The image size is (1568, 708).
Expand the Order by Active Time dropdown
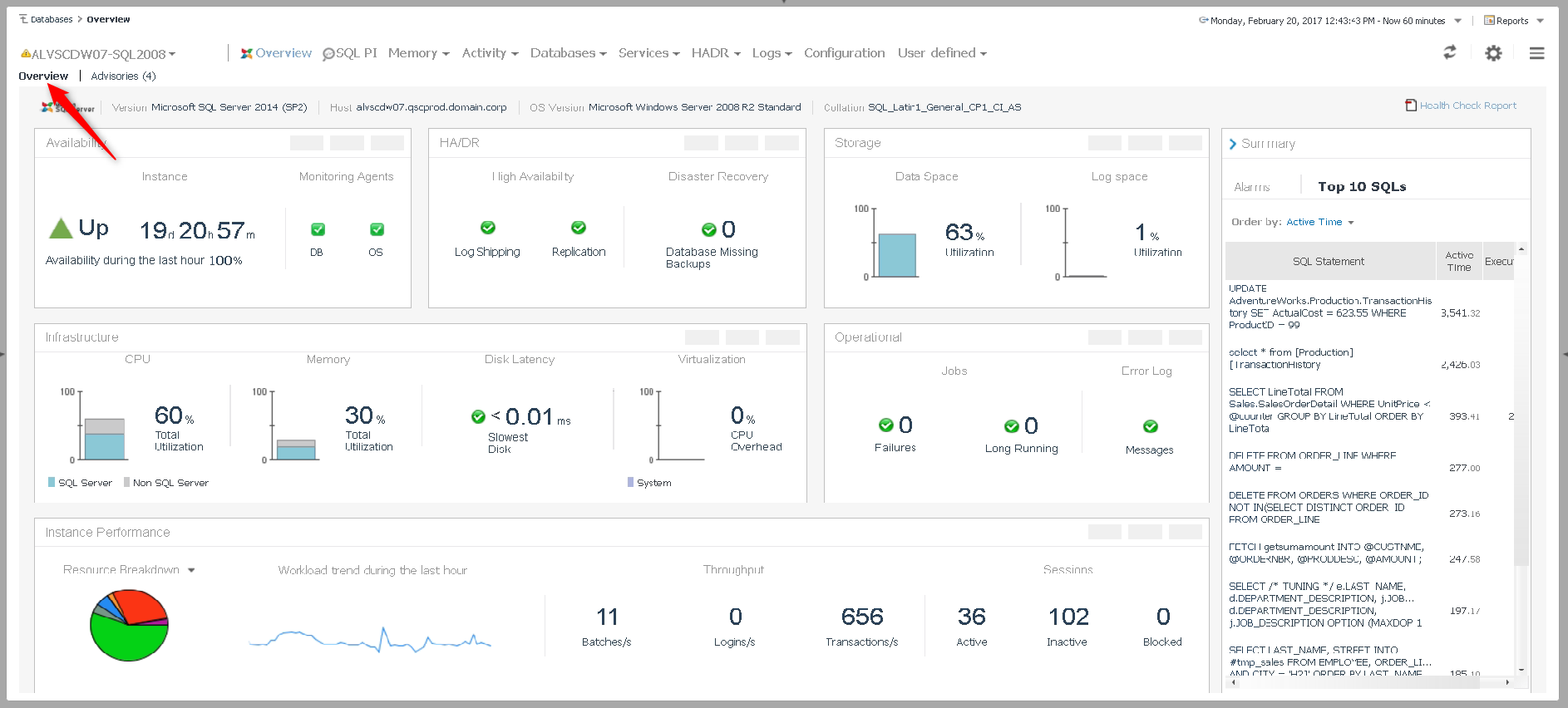click(x=1320, y=222)
